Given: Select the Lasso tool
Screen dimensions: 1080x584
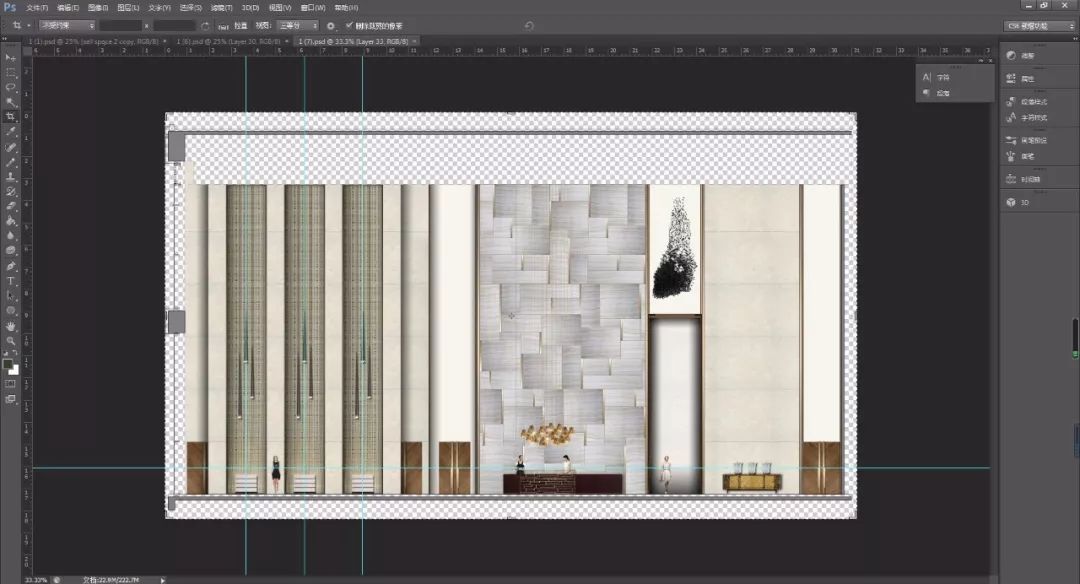Looking at the screenshot, I should coord(11,87).
